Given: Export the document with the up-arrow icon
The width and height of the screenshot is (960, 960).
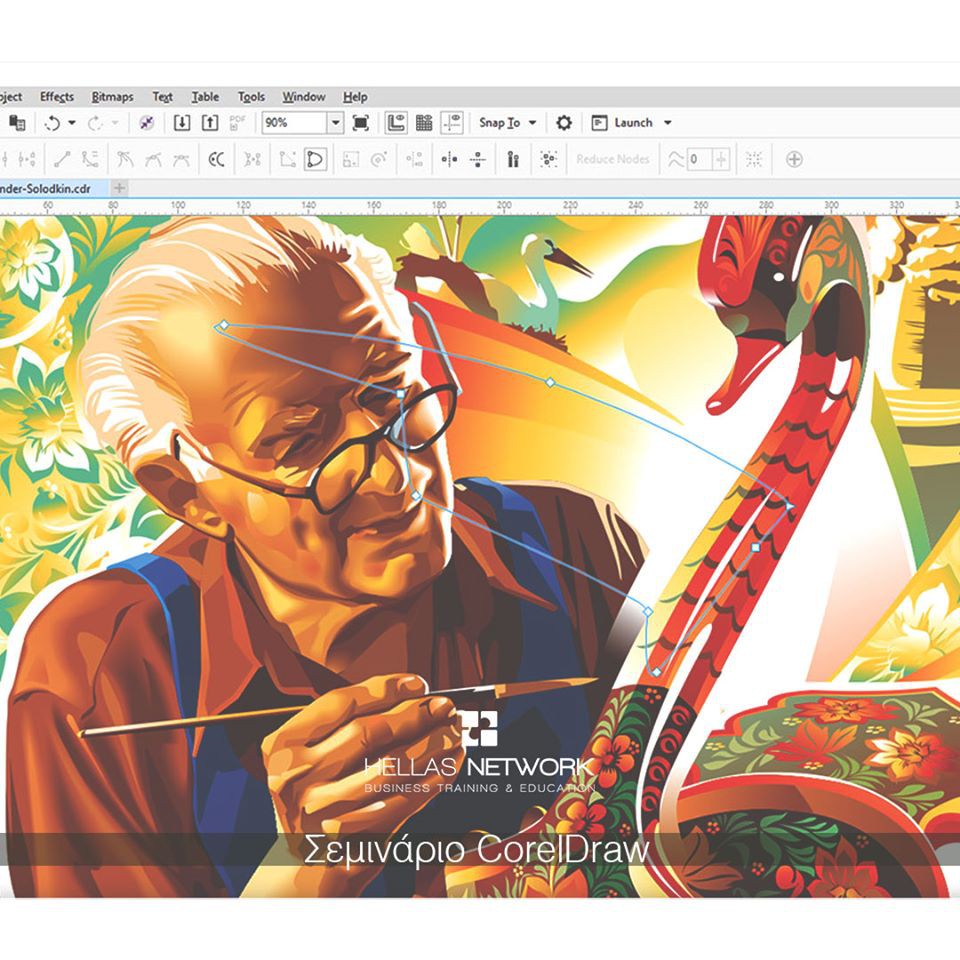Looking at the screenshot, I should [x=210, y=122].
